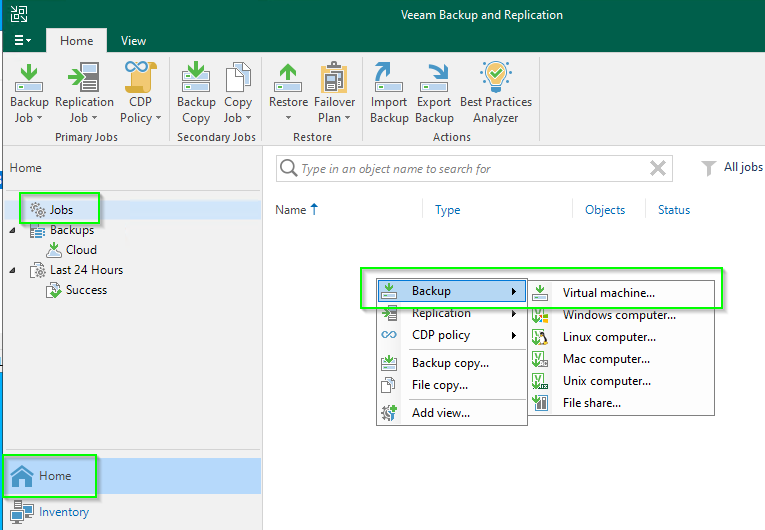
Task: Select the Cloud tree item label
Action: pyautogui.click(x=81, y=250)
